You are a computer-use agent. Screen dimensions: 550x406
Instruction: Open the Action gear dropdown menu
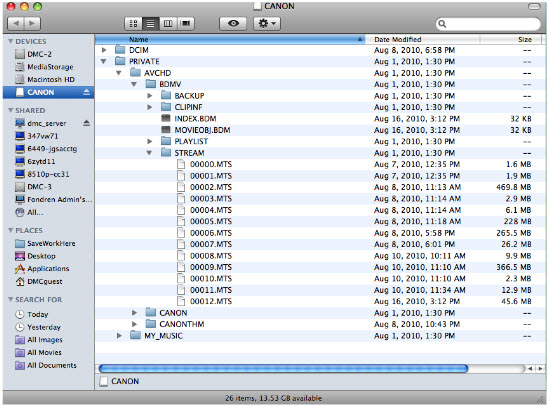click(x=267, y=24)
